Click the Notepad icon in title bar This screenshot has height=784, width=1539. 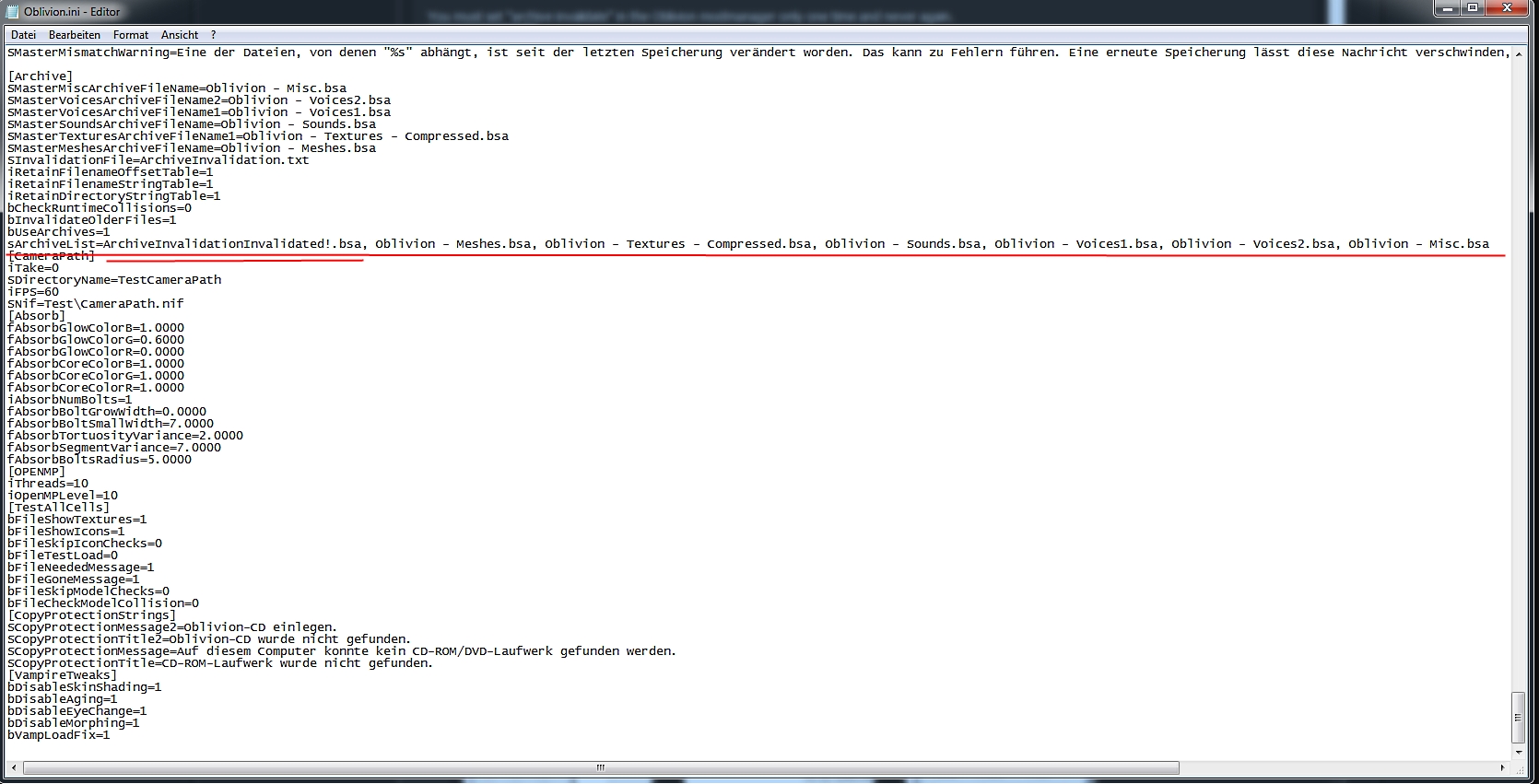(x=12, y=11)
